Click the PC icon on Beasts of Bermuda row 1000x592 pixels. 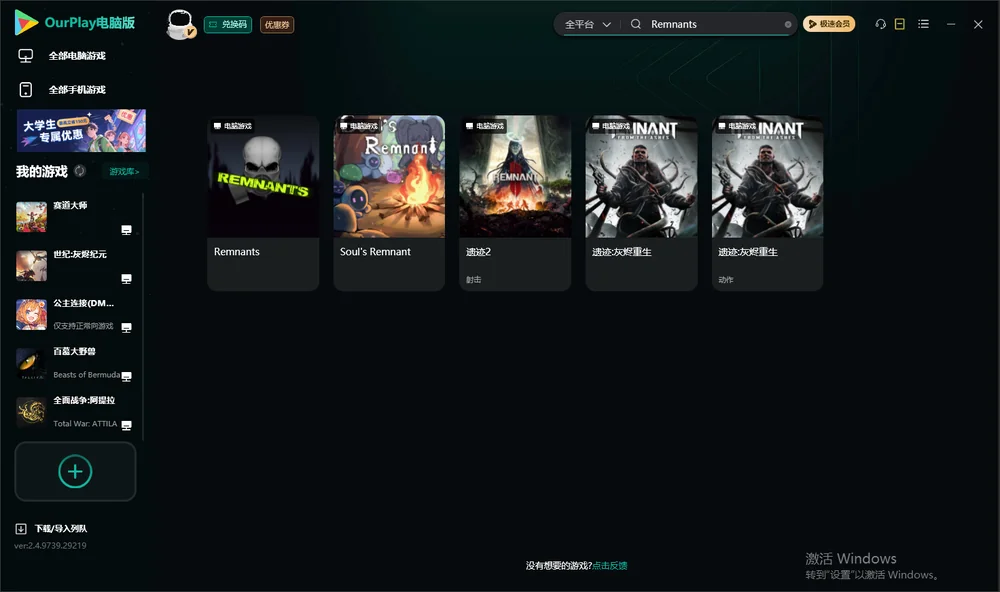tap(126, 376)
